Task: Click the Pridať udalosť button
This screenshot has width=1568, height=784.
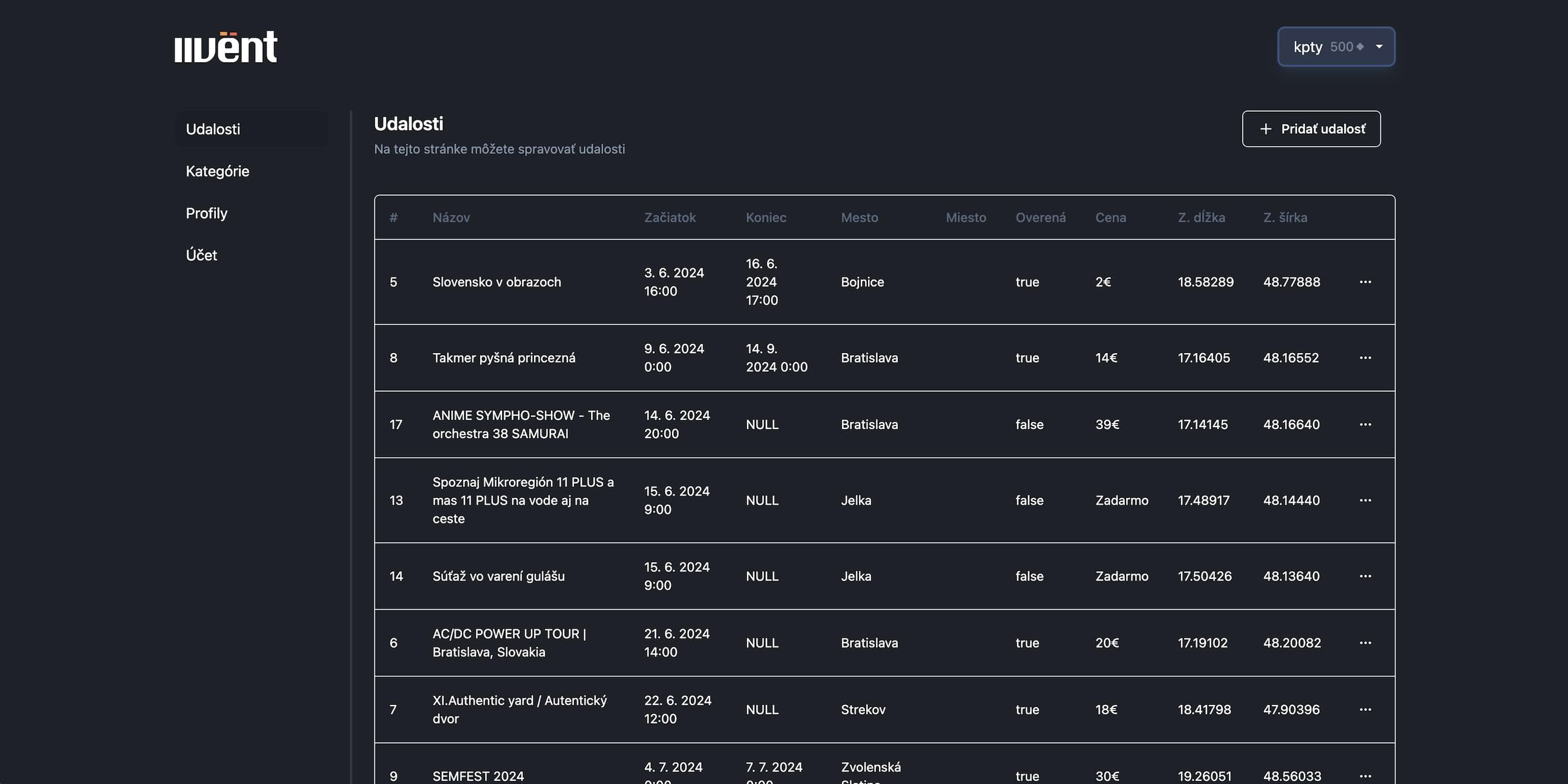Action: 1311,129
